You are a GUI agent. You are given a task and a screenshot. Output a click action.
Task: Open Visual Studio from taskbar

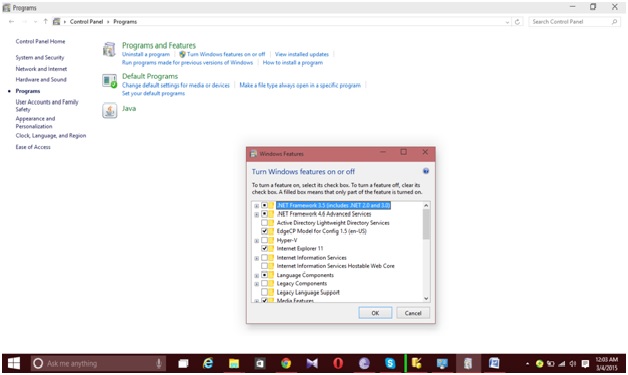312,363
